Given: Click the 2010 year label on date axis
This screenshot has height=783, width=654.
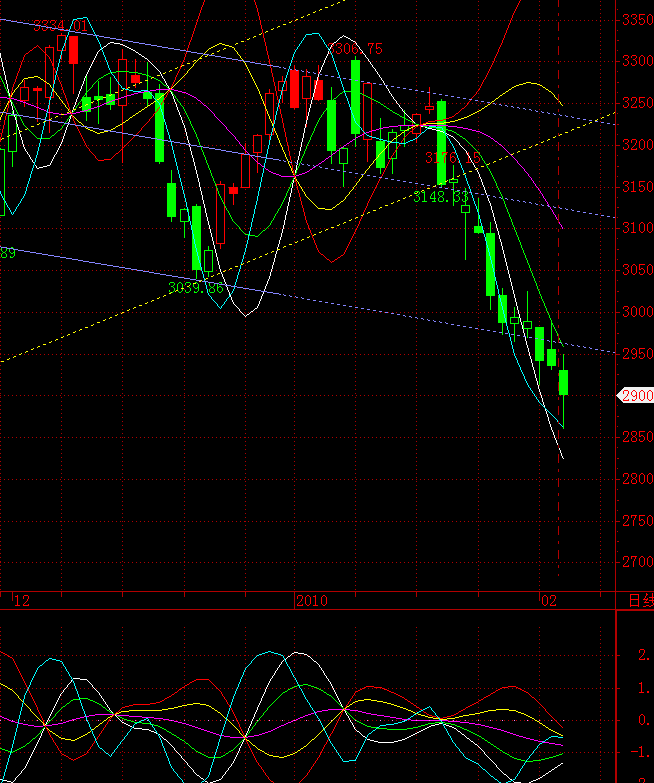Looking at the screenshot, I should [312, 601].
